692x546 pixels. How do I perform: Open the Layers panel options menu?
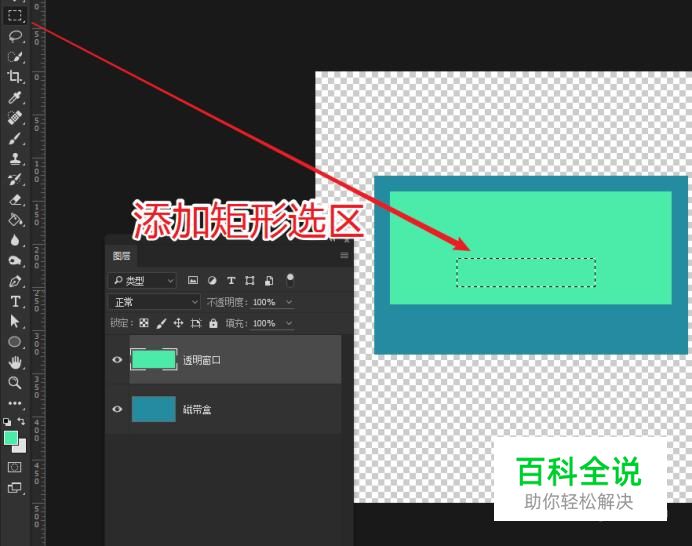pos(344,256)
